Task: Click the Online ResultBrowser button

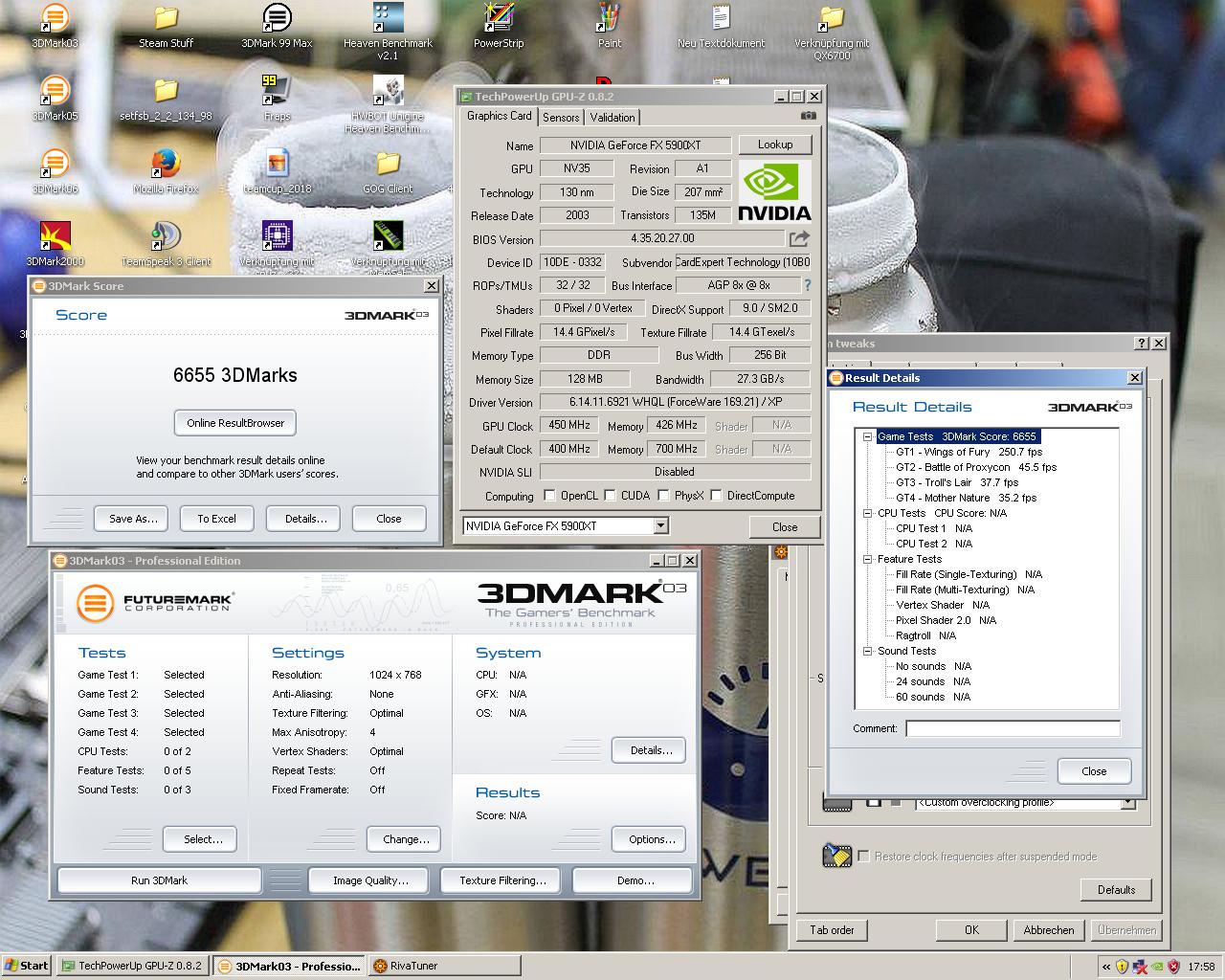Action: [235, 423]
